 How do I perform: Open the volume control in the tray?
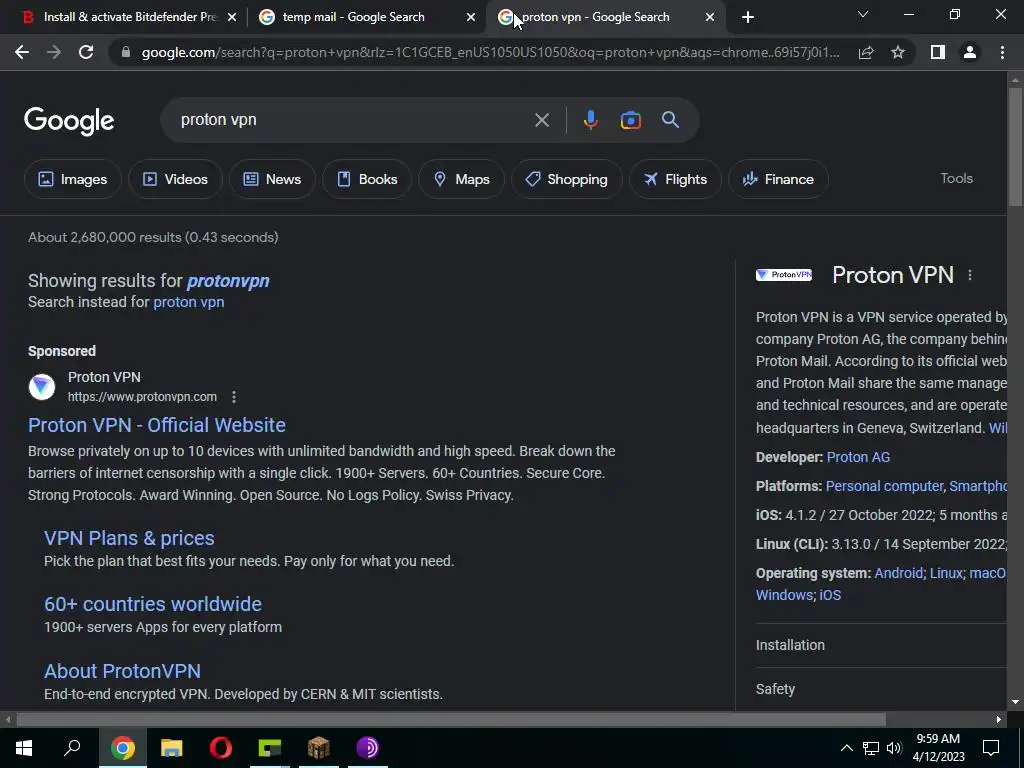pyautogui.click(x=894, y=748)
